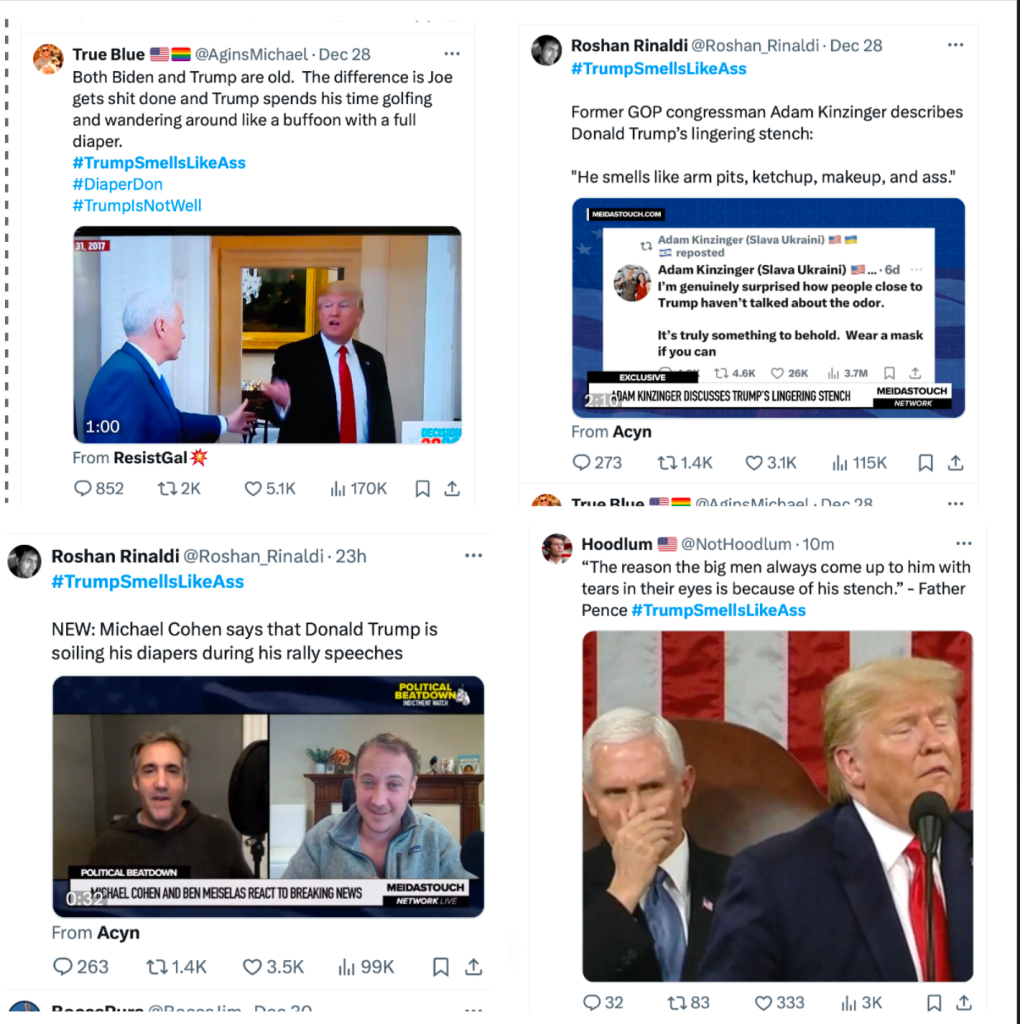Like the Hoodlum tweet with 333 hearts
Screen dimensions: 1020x1024
click(x=779, y=1002)
